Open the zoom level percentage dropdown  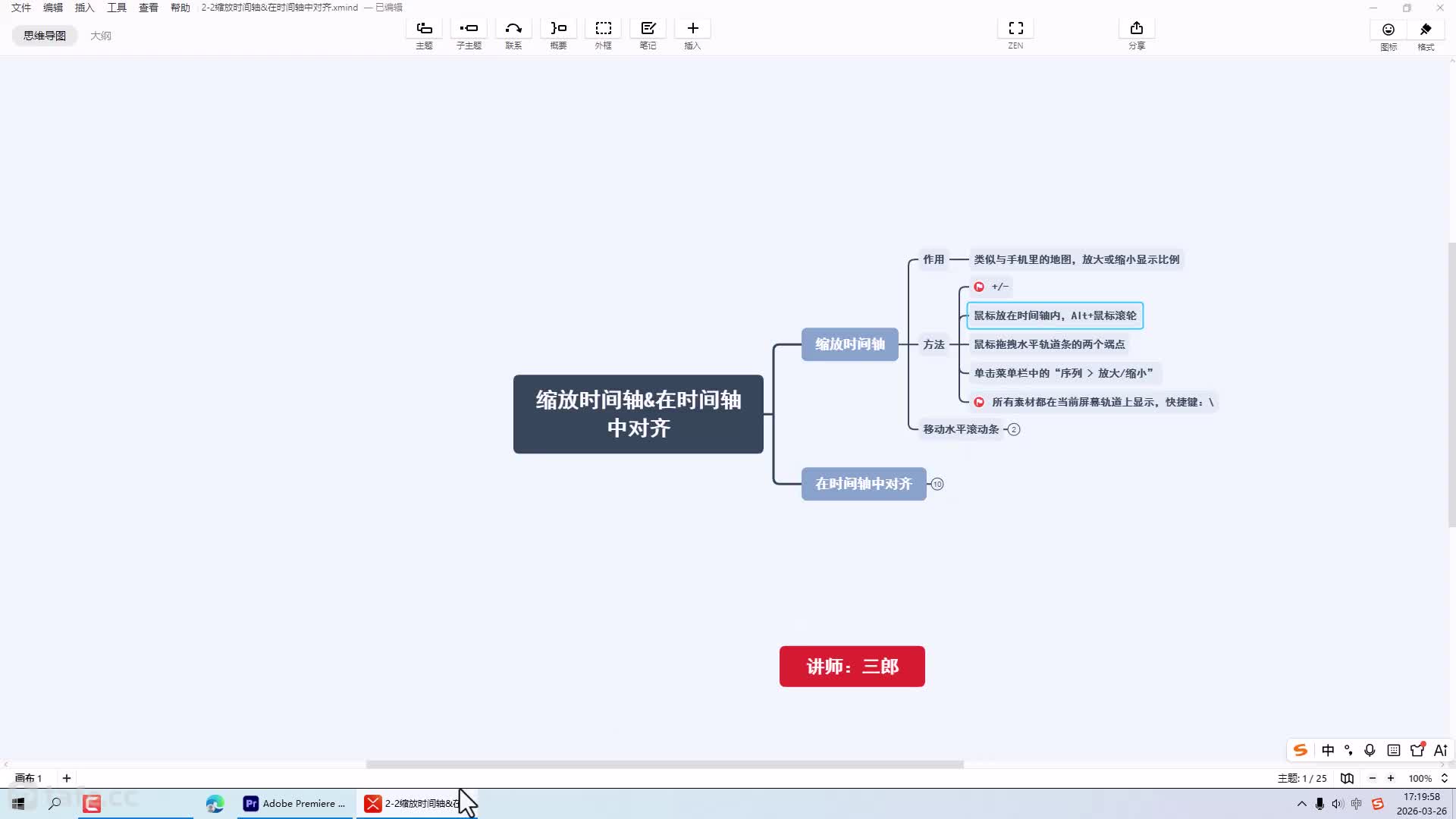[1427, 778]
